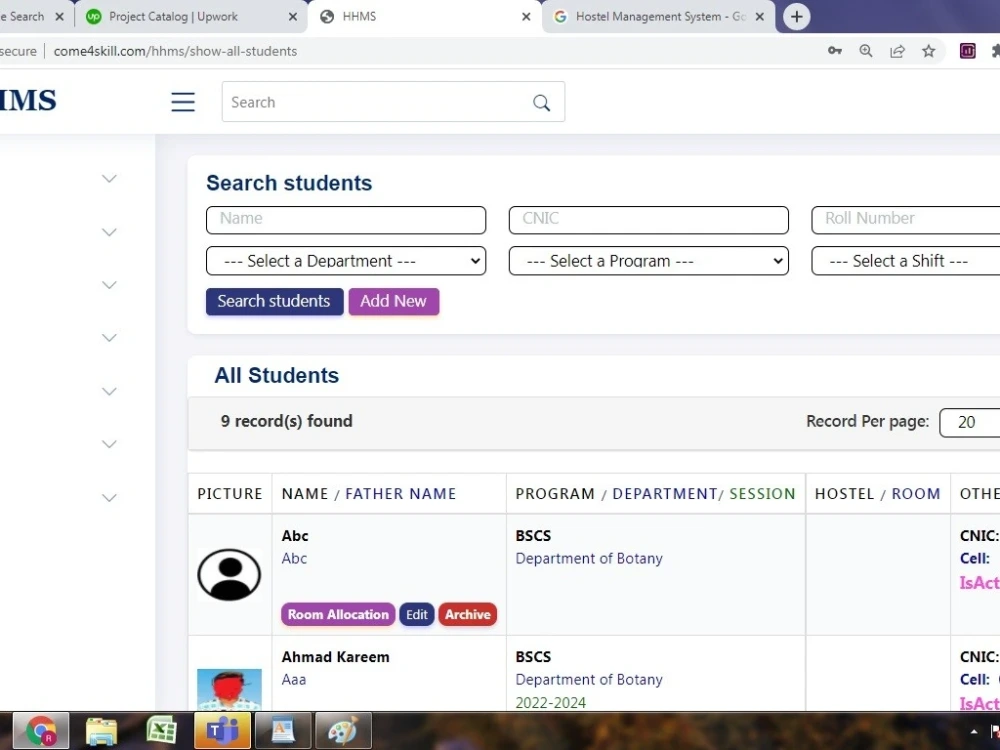Close the HHMS tab
Screen dimensions: 1000x750
tap(526, 17)
